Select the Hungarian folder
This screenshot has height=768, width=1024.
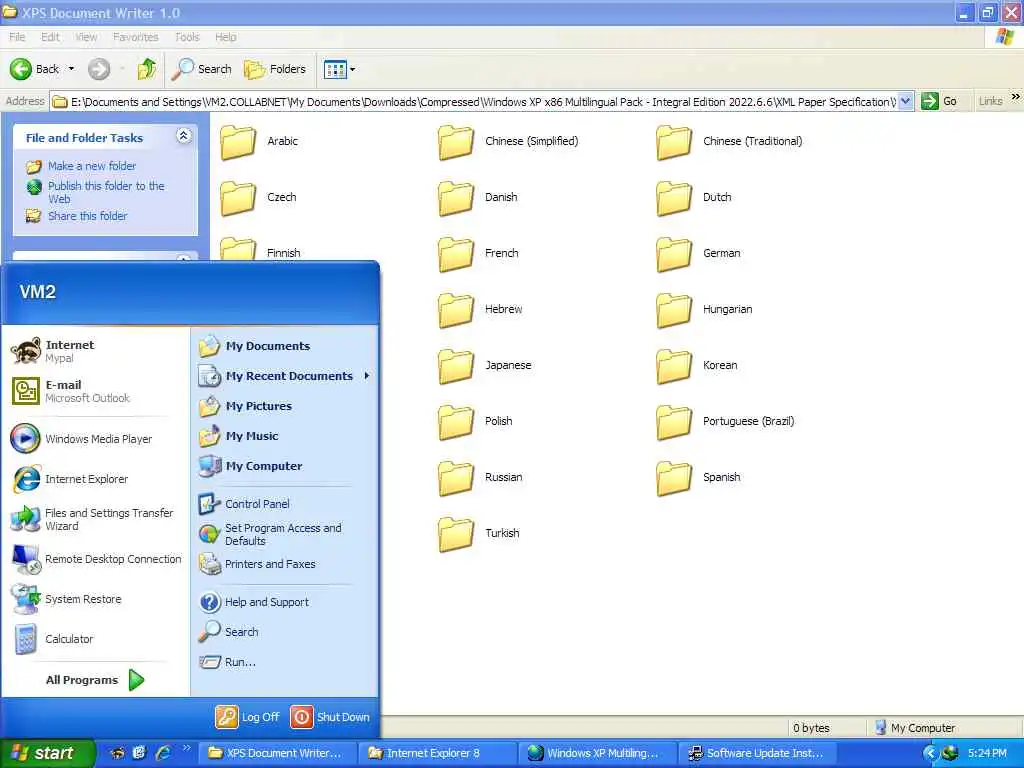pyautogui.click(x=704, y=310)
